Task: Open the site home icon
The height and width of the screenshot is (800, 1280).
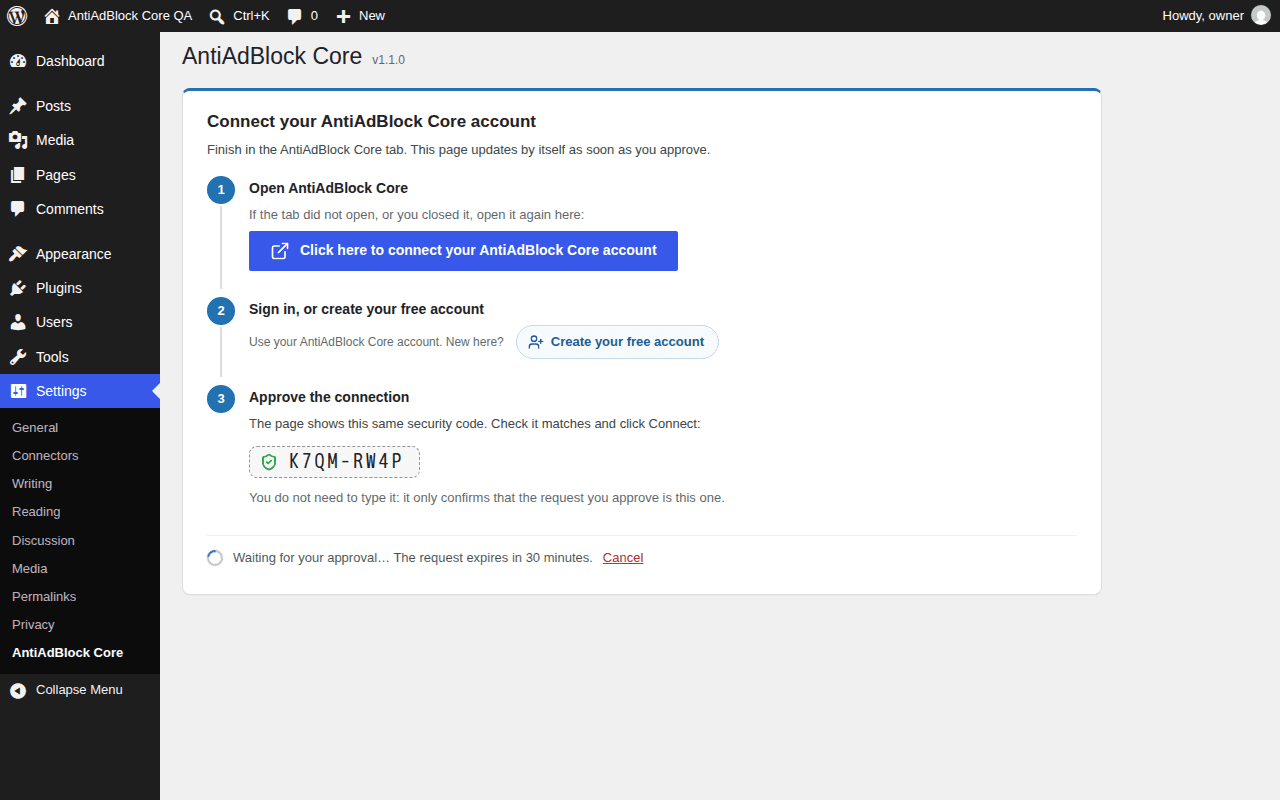Action: click(52, 16)
